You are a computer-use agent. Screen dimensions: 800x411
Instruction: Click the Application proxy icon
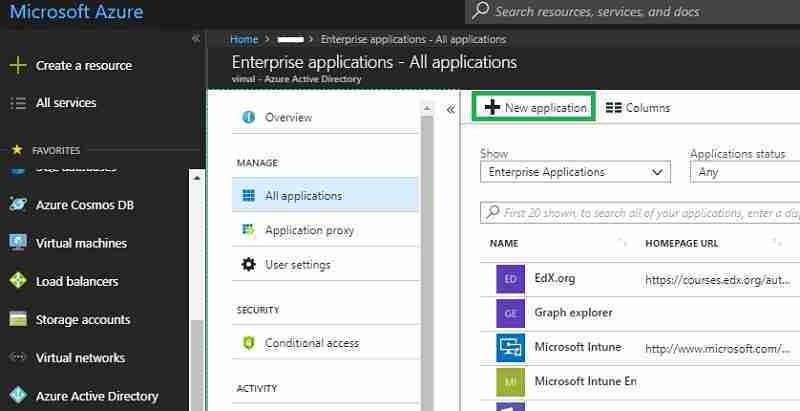[x=248, y=230]
